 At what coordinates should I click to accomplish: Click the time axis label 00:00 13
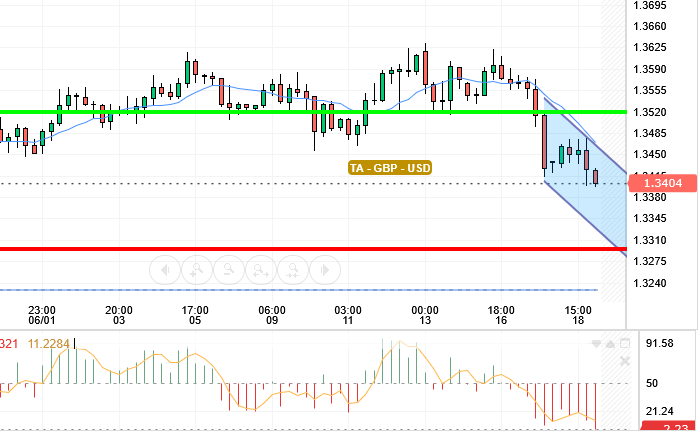(425, 315)
